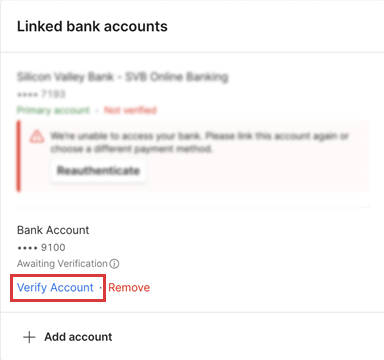
Task: Click the warning triangle icon in alert
Action: pyautogui.click(x=37, y=137)
